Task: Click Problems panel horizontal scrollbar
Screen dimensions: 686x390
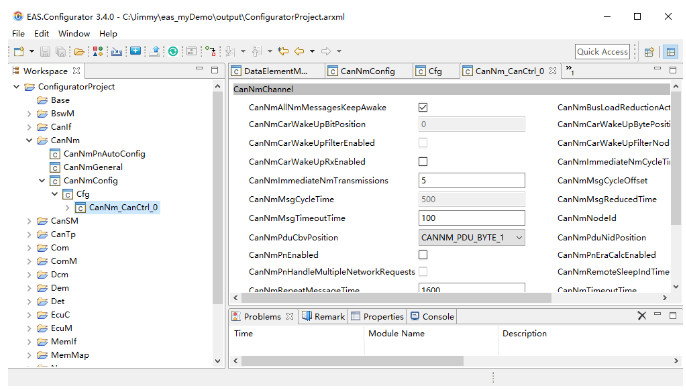Action: (x=352, y=361)
